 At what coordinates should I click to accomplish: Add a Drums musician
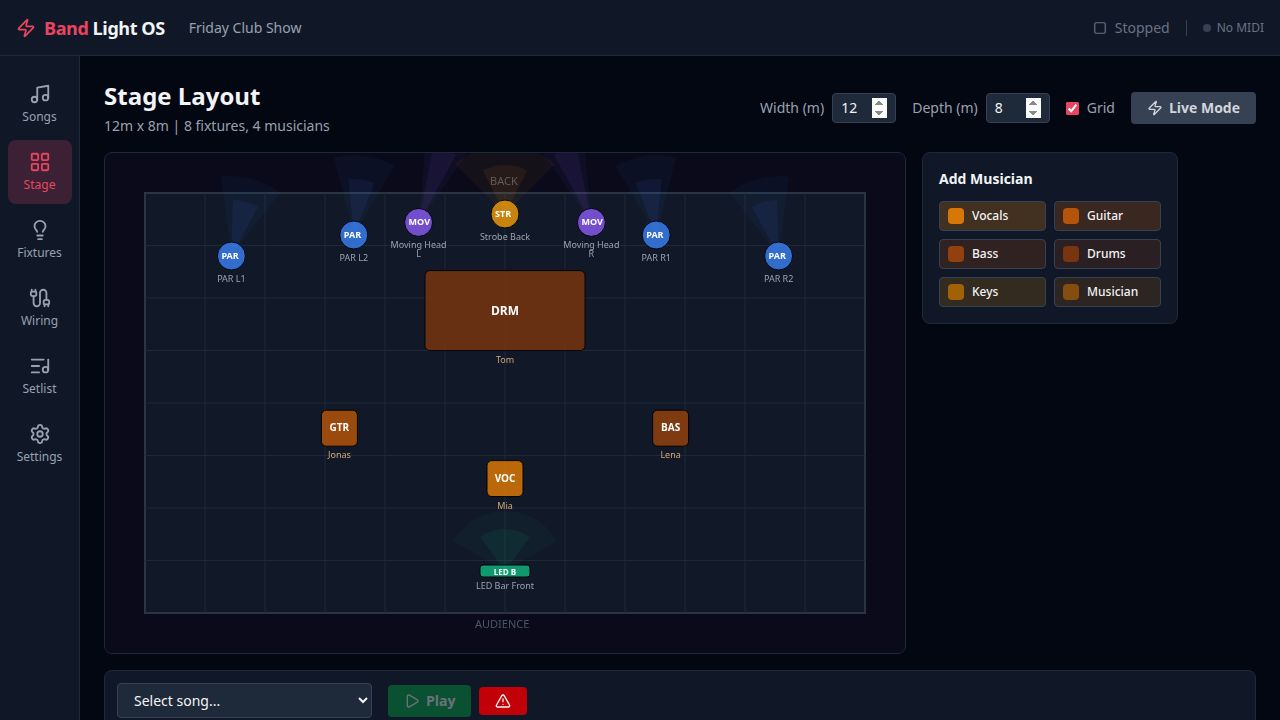(1107, 254)
